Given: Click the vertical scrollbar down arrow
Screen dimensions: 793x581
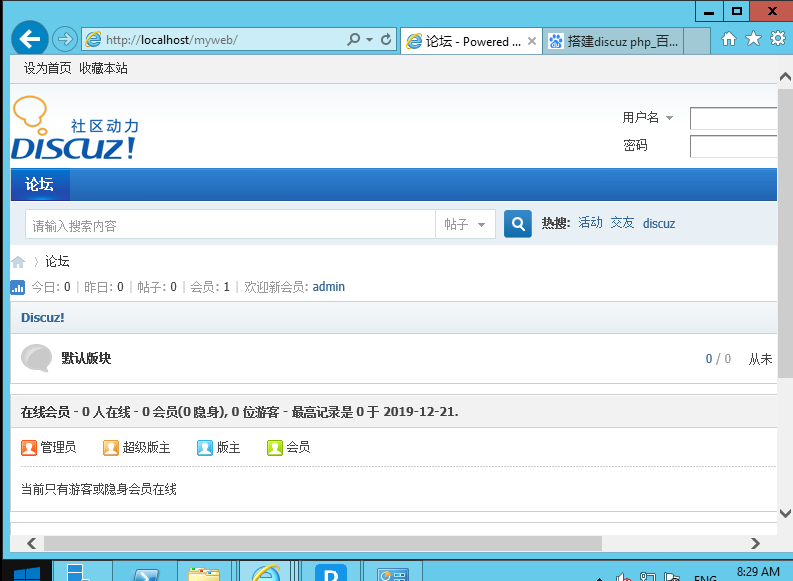Looking at the screenshot, I should pos(785,513).
